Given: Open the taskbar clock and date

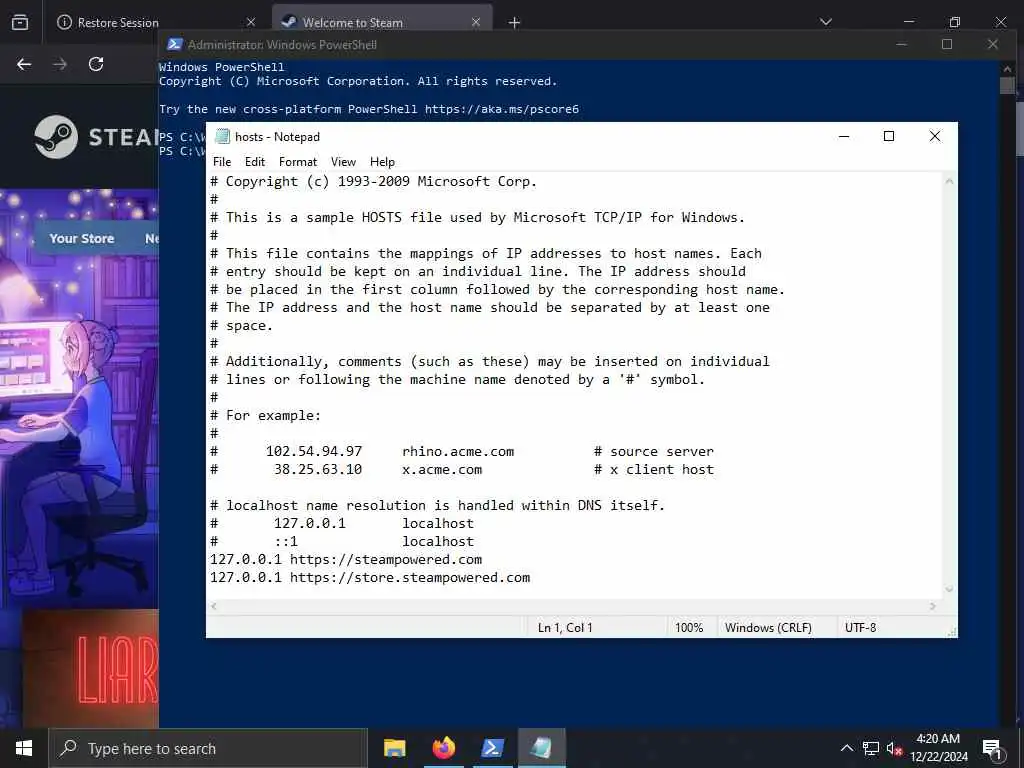Looking at the screenshot, I should [938, 748].
